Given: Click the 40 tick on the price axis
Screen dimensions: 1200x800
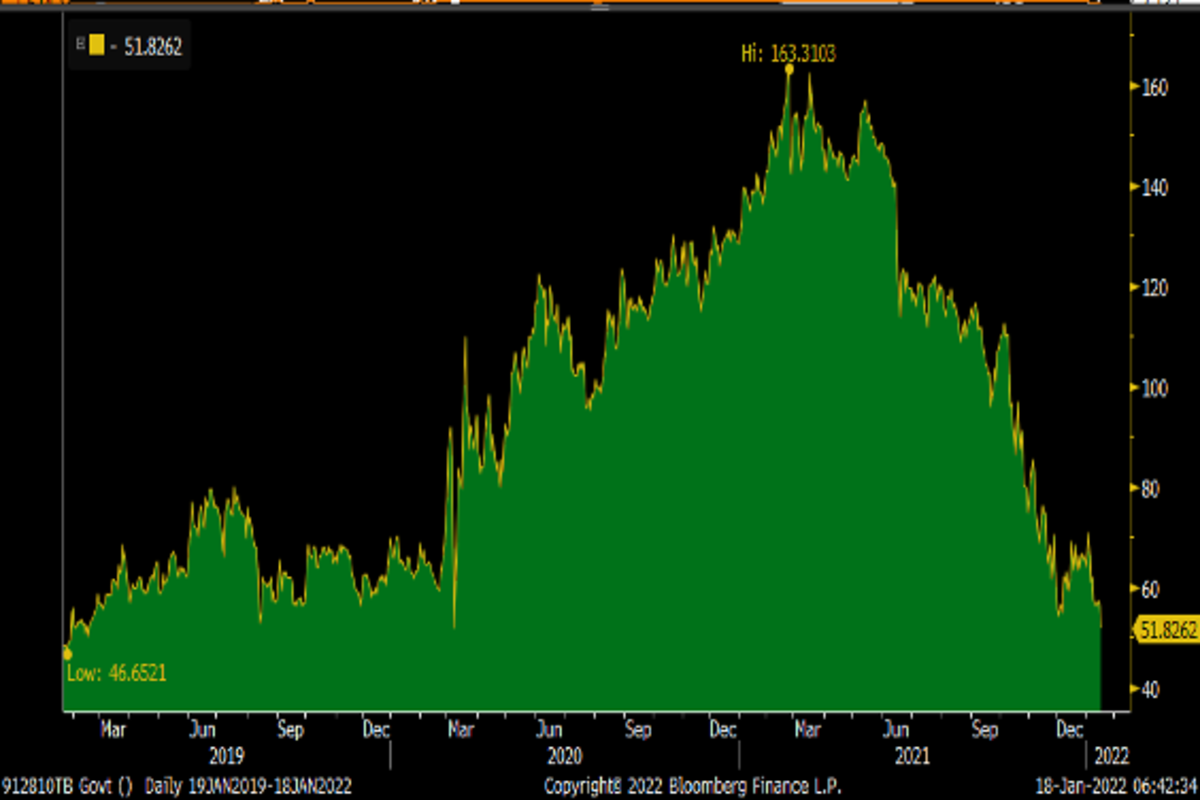Looking at the screenshot, I should (x=1151, y=689).
